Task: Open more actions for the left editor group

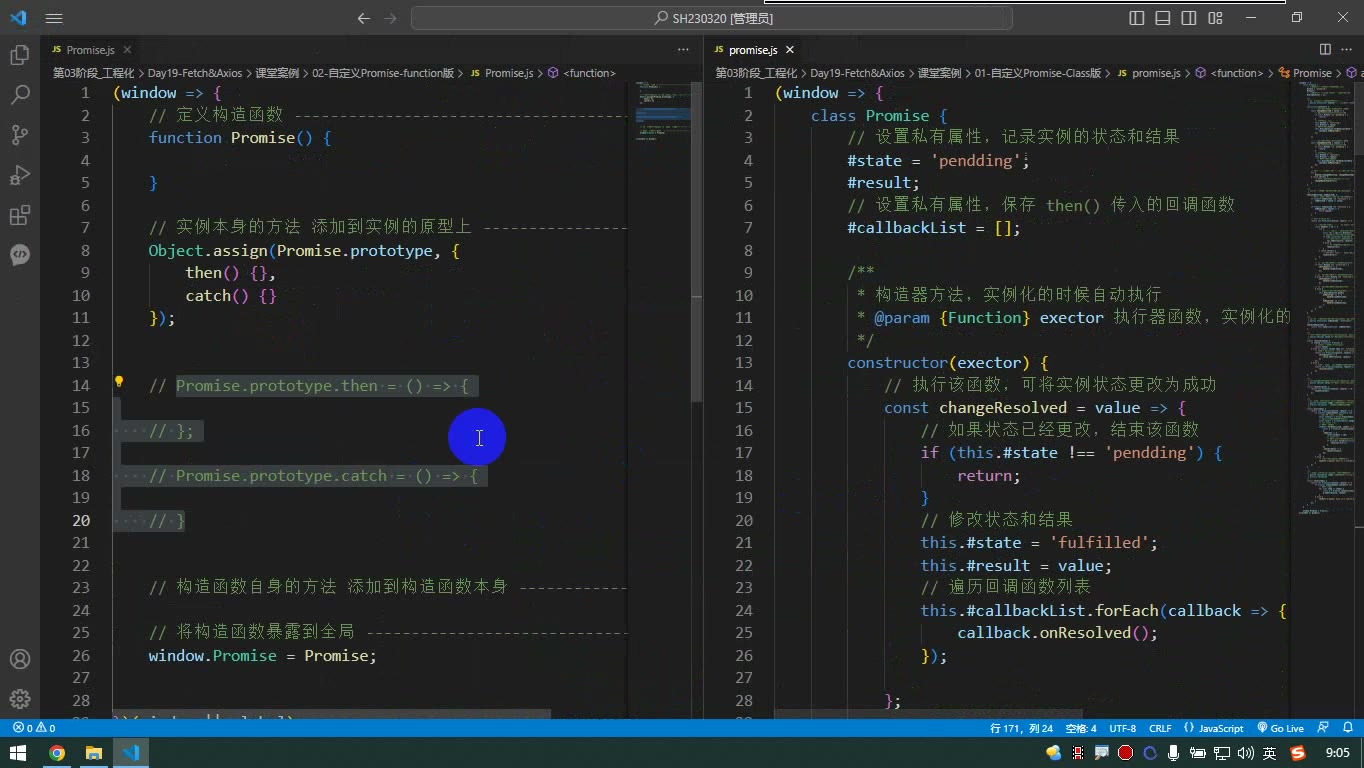Action: pos(683,50)
